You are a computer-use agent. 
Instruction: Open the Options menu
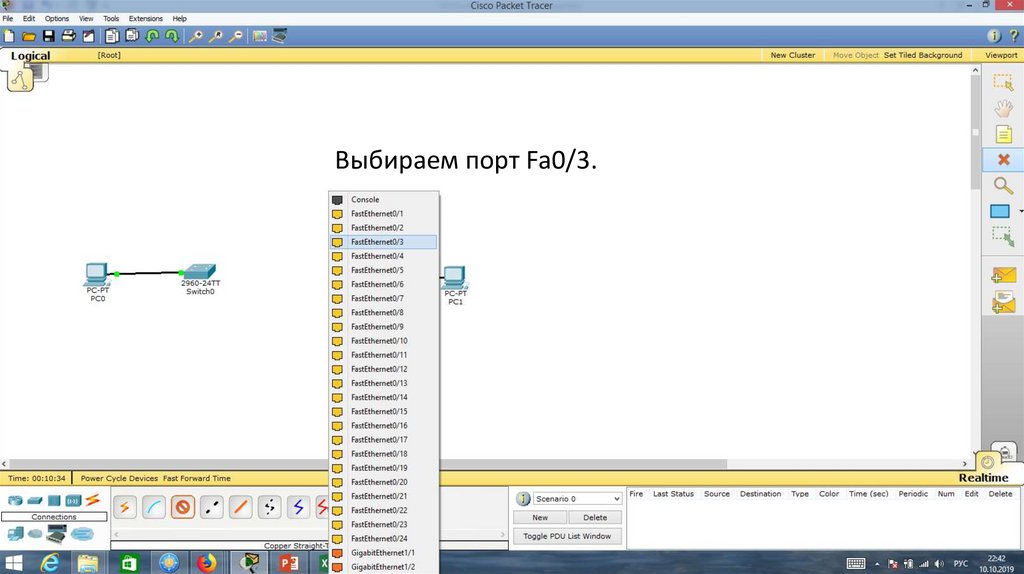click(x=57, y=18)
